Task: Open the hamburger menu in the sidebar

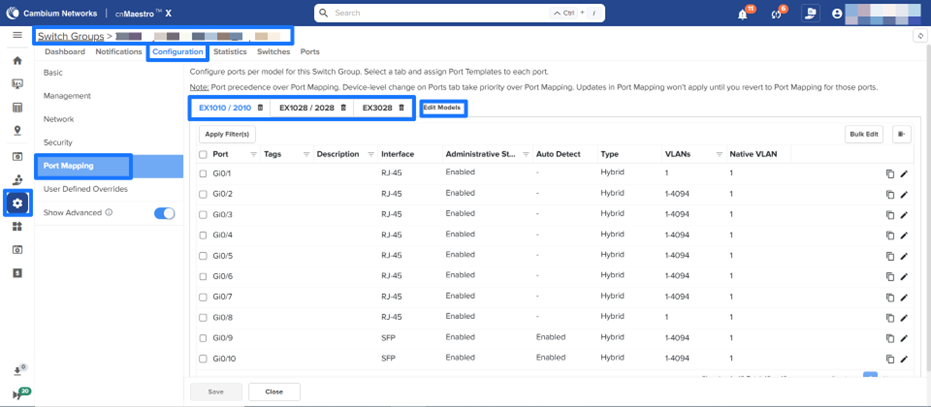Action: pos(17,35)
